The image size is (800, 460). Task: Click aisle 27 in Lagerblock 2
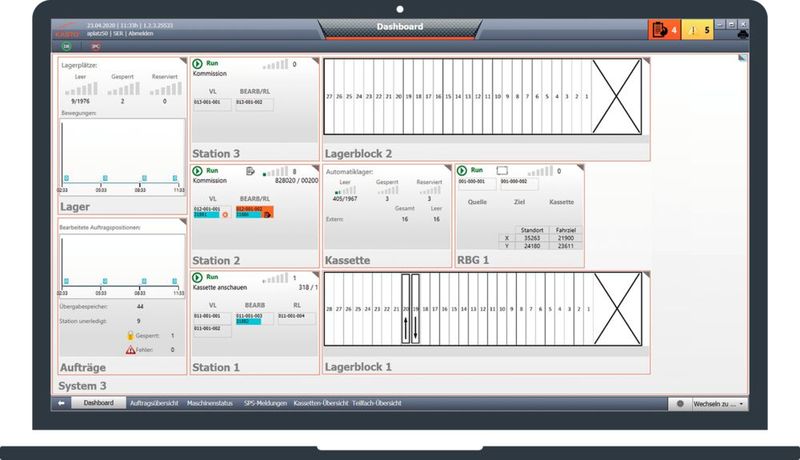click(329, 96)
